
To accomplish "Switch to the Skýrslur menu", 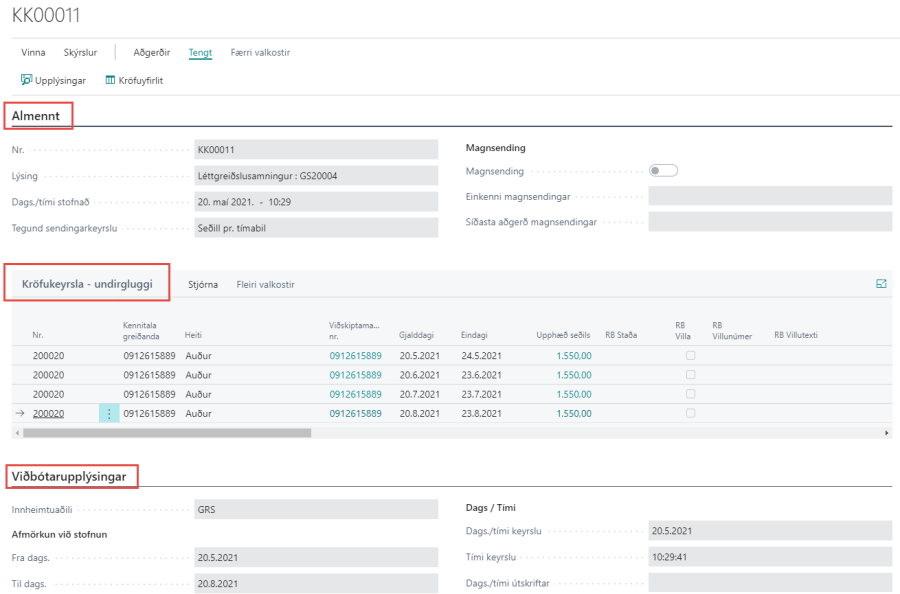I will pos(80,53).
